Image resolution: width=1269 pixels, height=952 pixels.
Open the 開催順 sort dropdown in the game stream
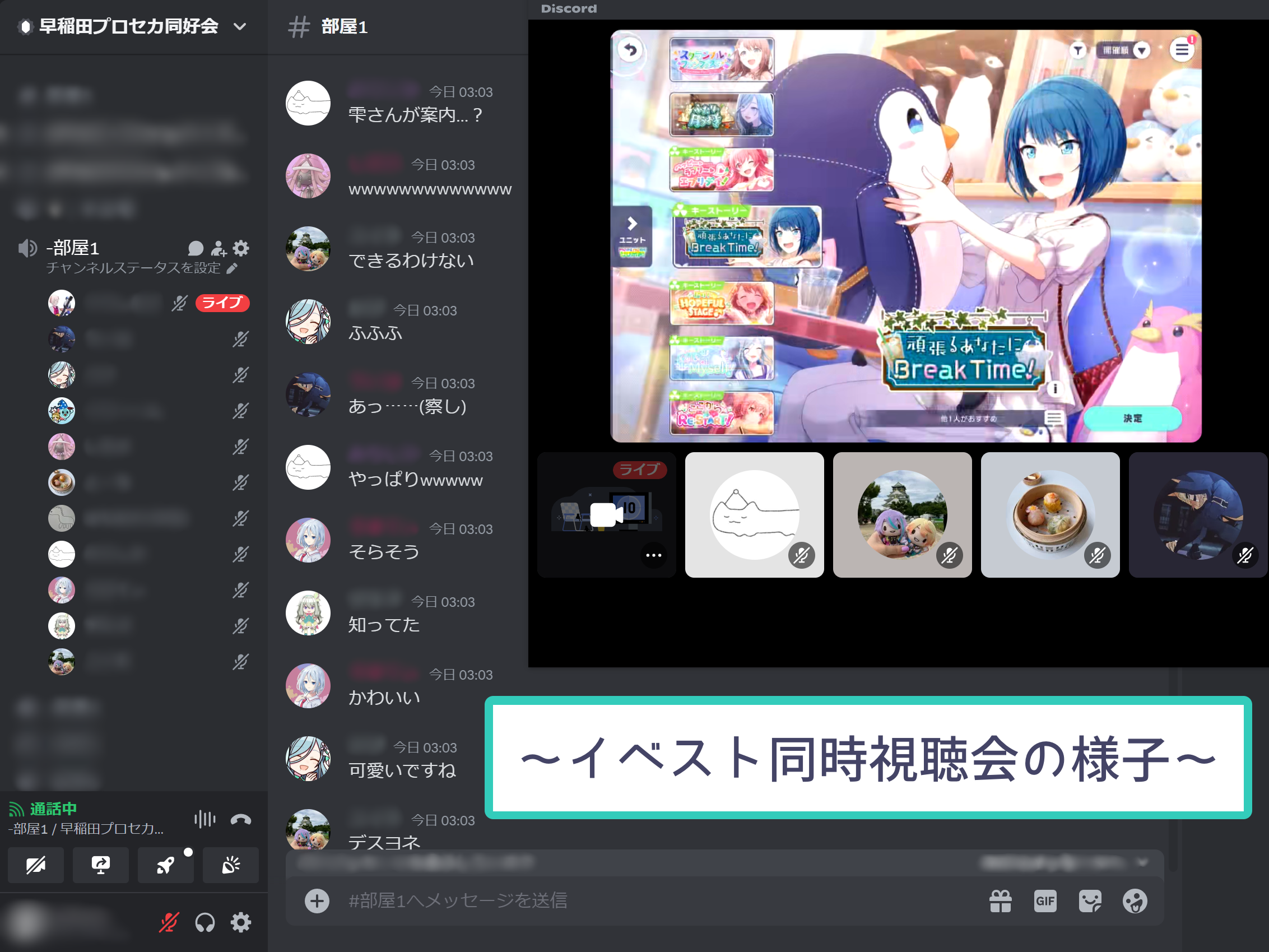tap(1123, 50)
